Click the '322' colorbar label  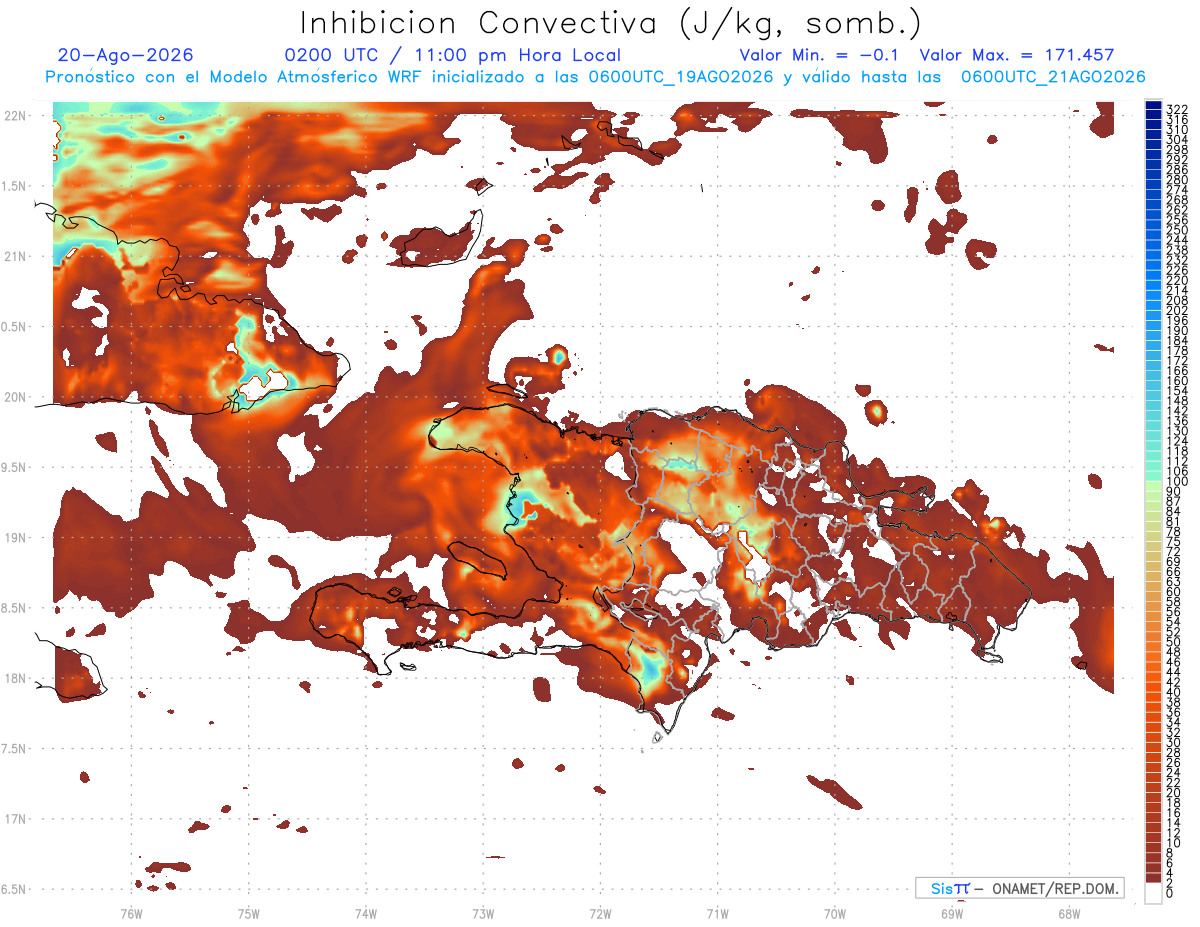[1176, 109]
